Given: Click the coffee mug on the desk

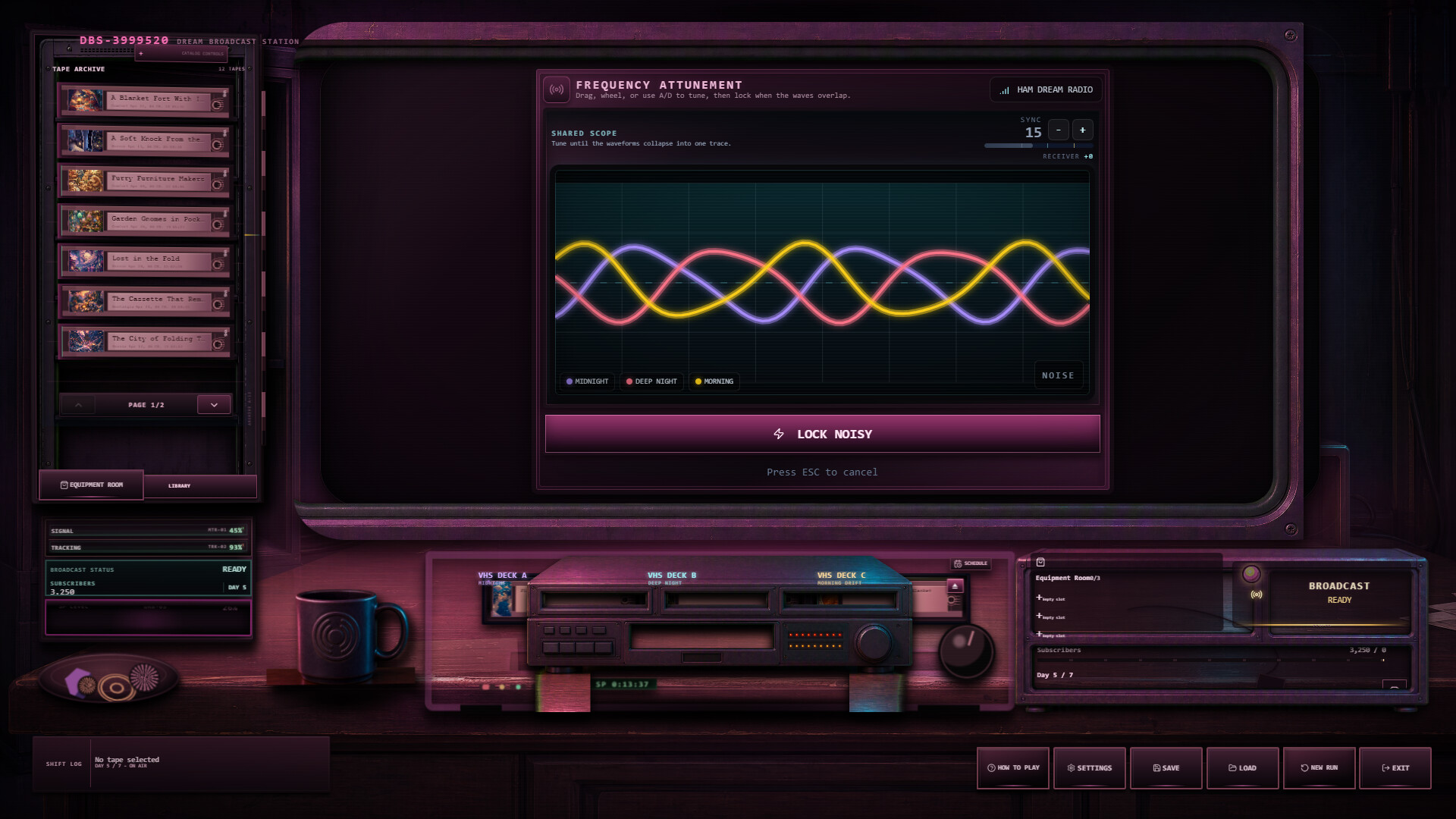Looking at the screenshot, I should pyautogui.click(x=350, y=635).
